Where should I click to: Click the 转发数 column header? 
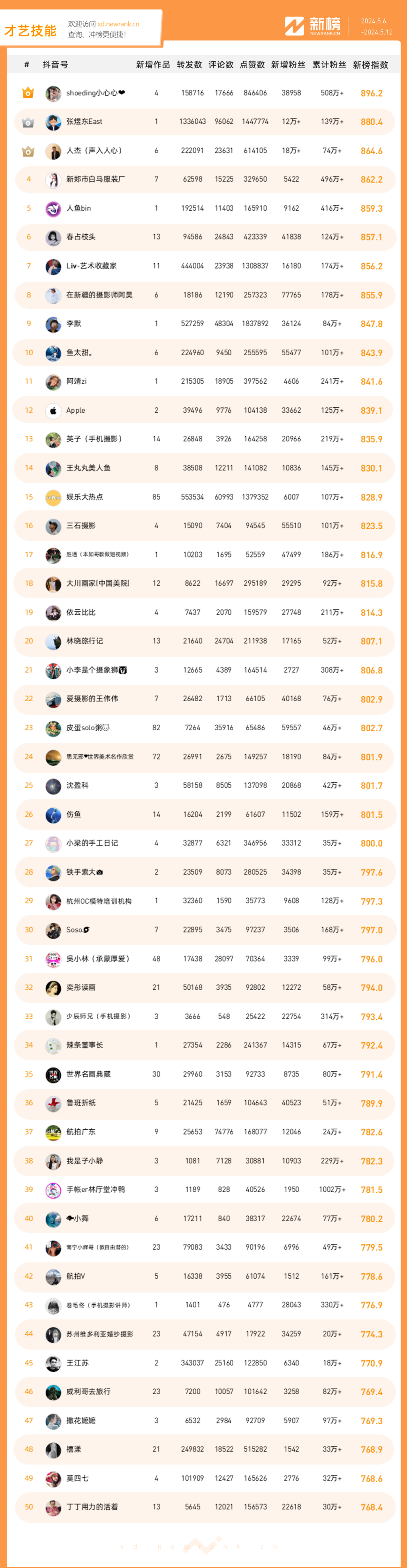click(x=189, y=65)
